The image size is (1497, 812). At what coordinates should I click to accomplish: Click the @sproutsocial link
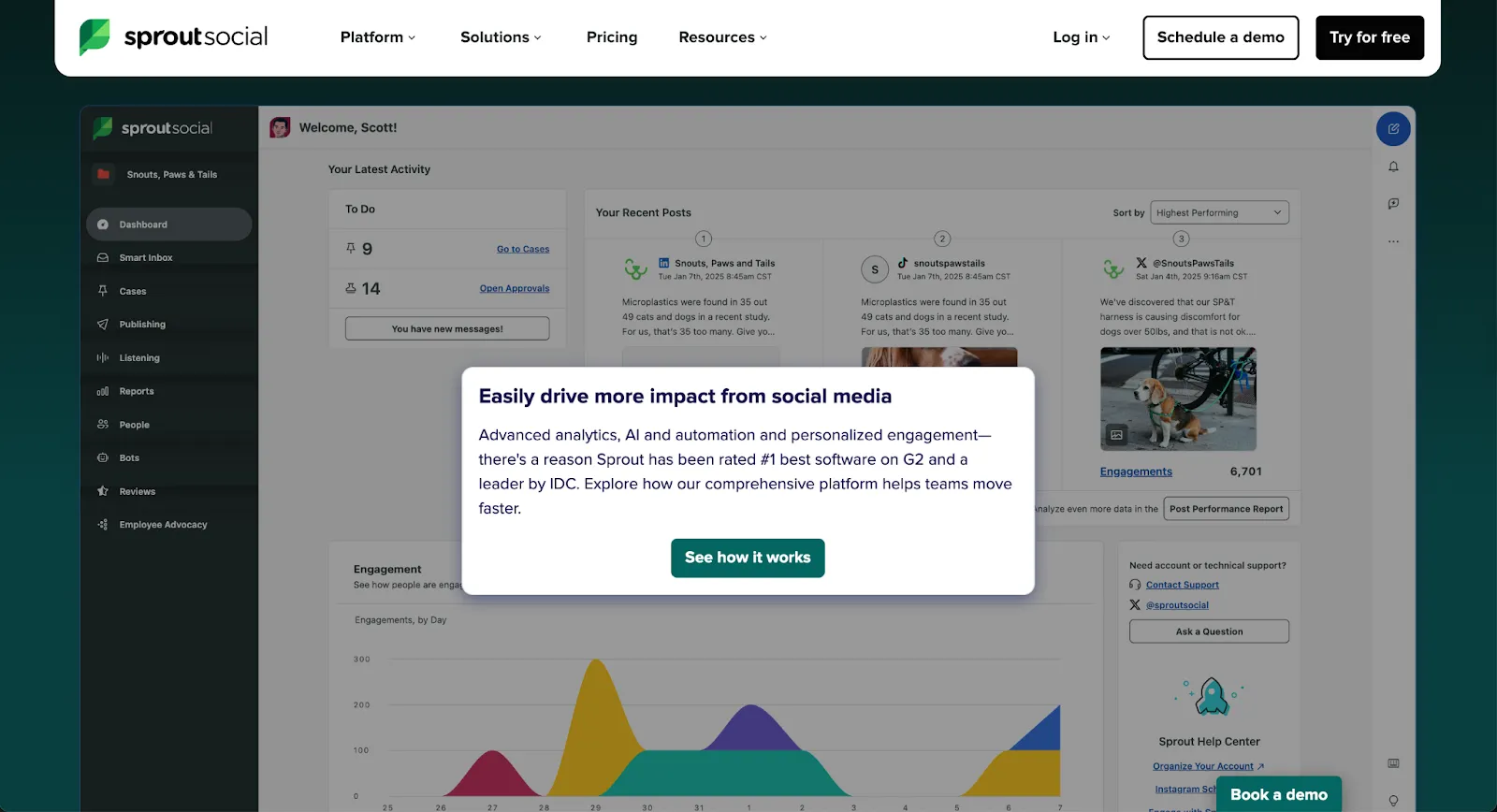[1177, 605]
